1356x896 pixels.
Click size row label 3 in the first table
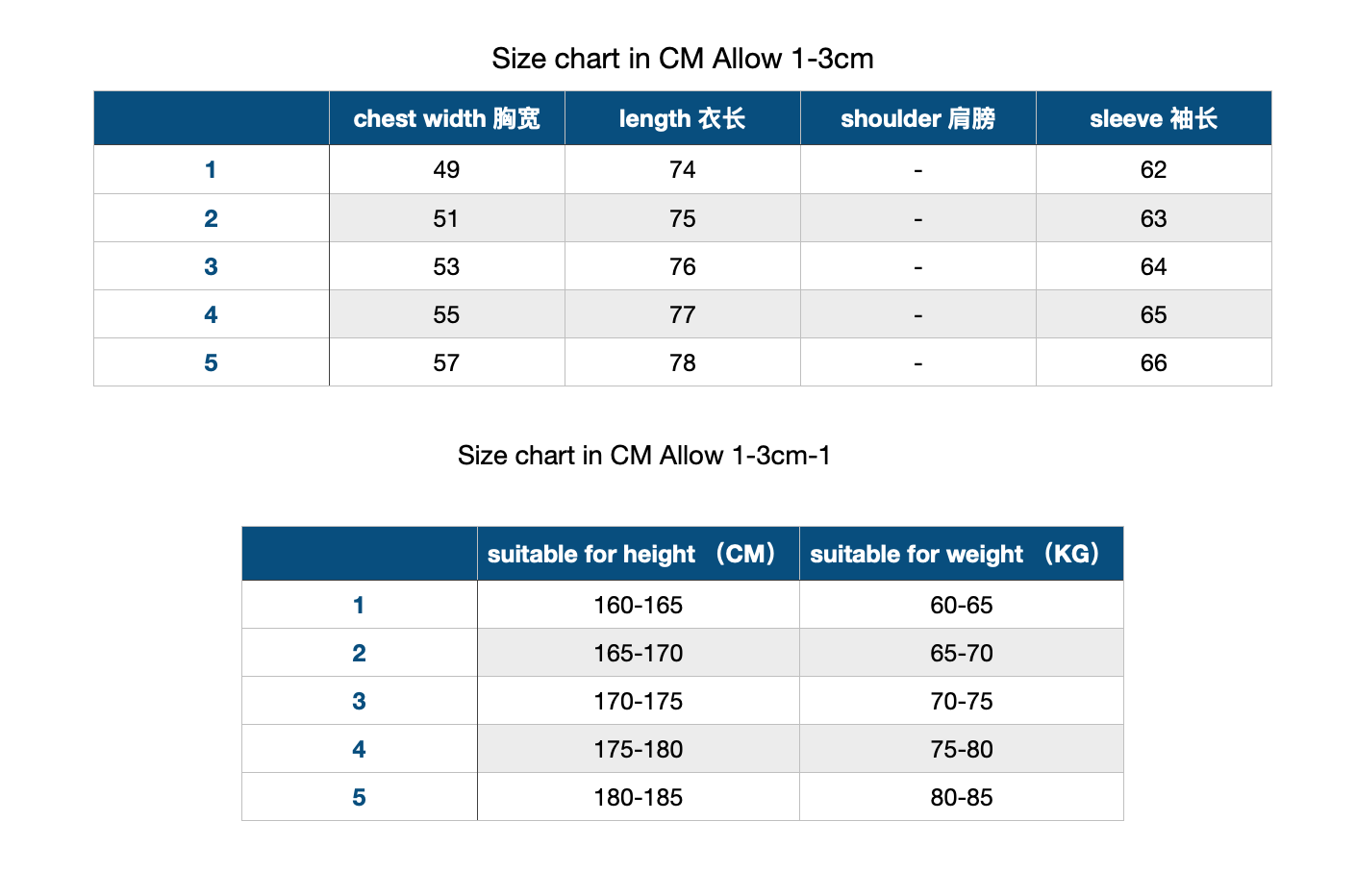point(212,266)
